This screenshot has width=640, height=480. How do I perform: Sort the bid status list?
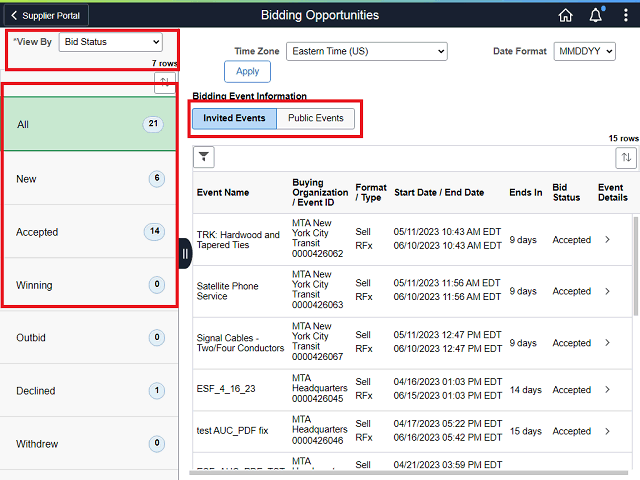pos(165,82)
